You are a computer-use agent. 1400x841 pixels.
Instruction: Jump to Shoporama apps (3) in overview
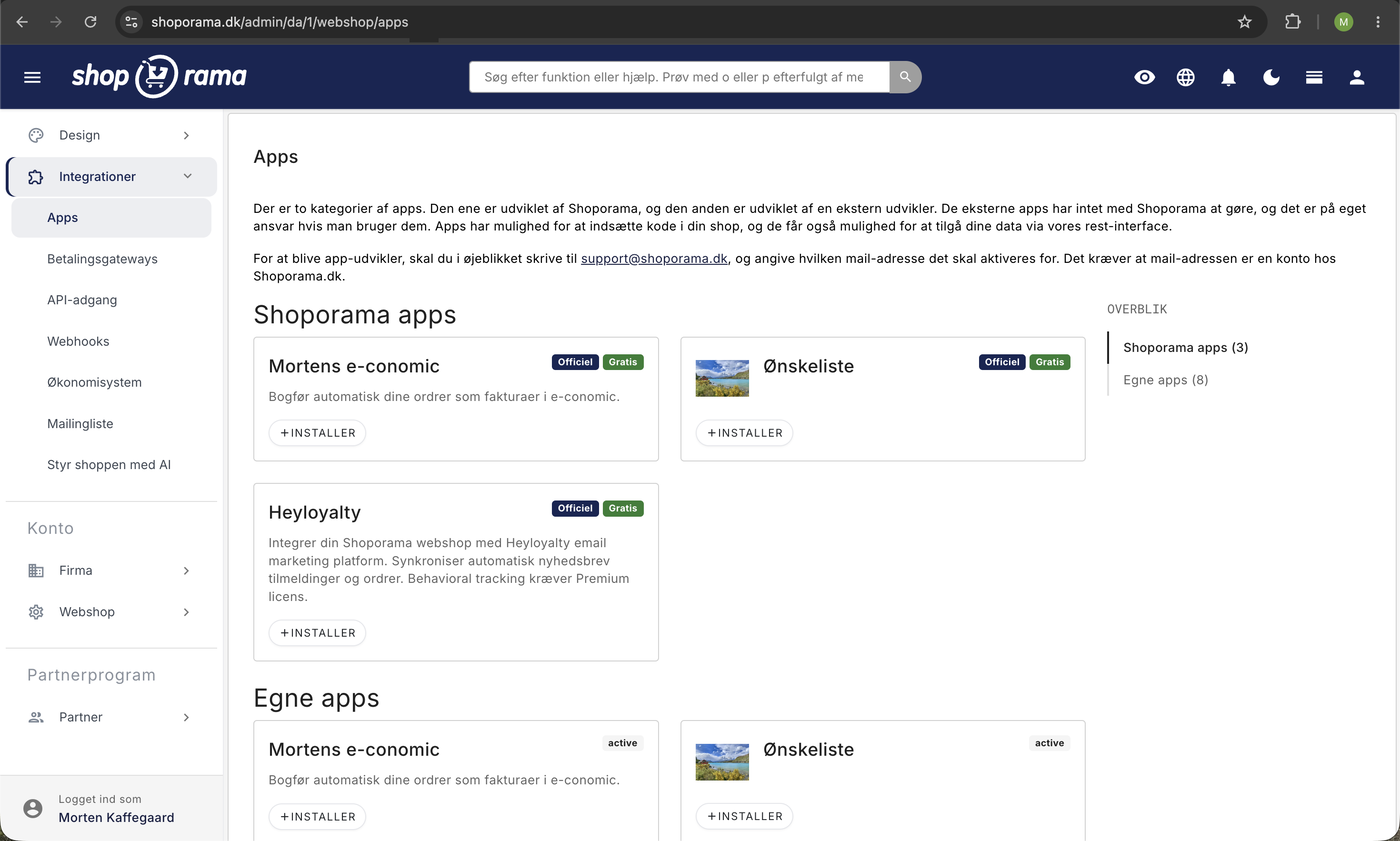[1186, 348]
